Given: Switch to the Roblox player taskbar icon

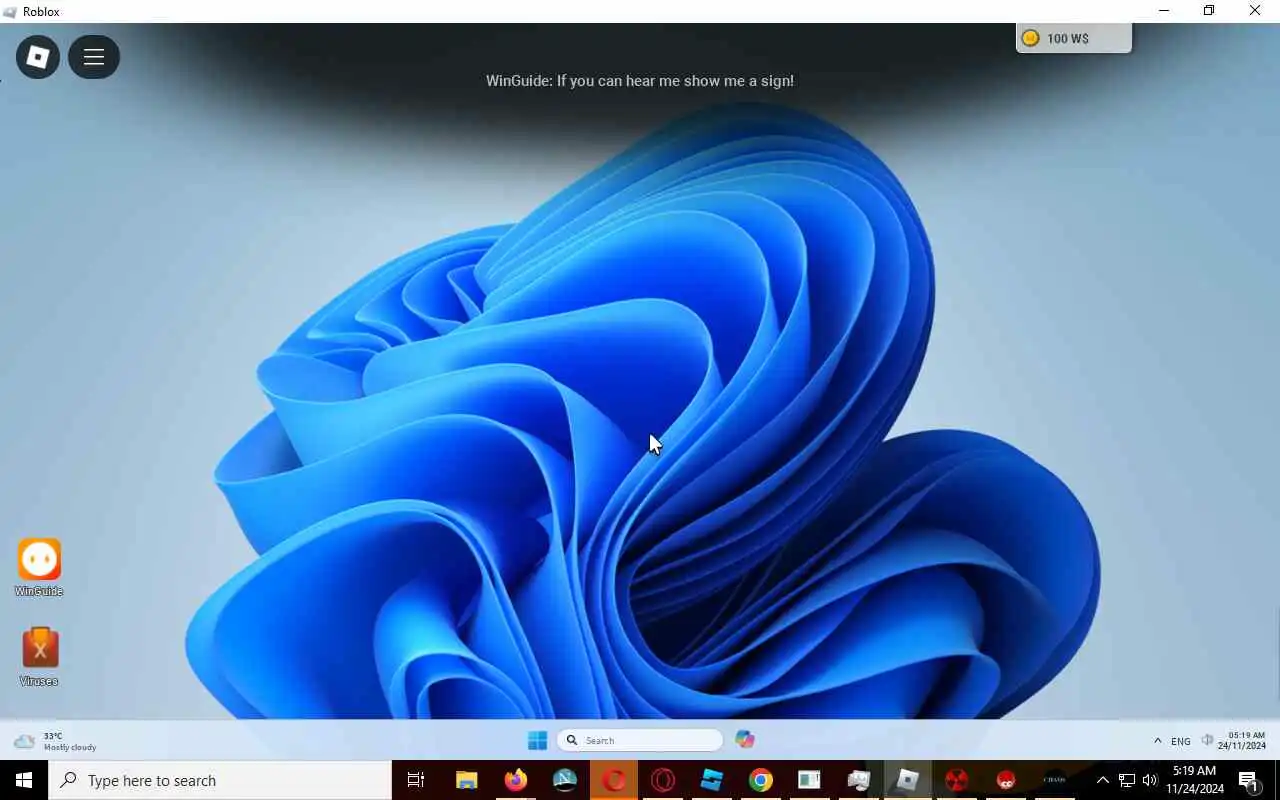Looking at the screenshot, I should pyautogui.click(x=907, y=780).
